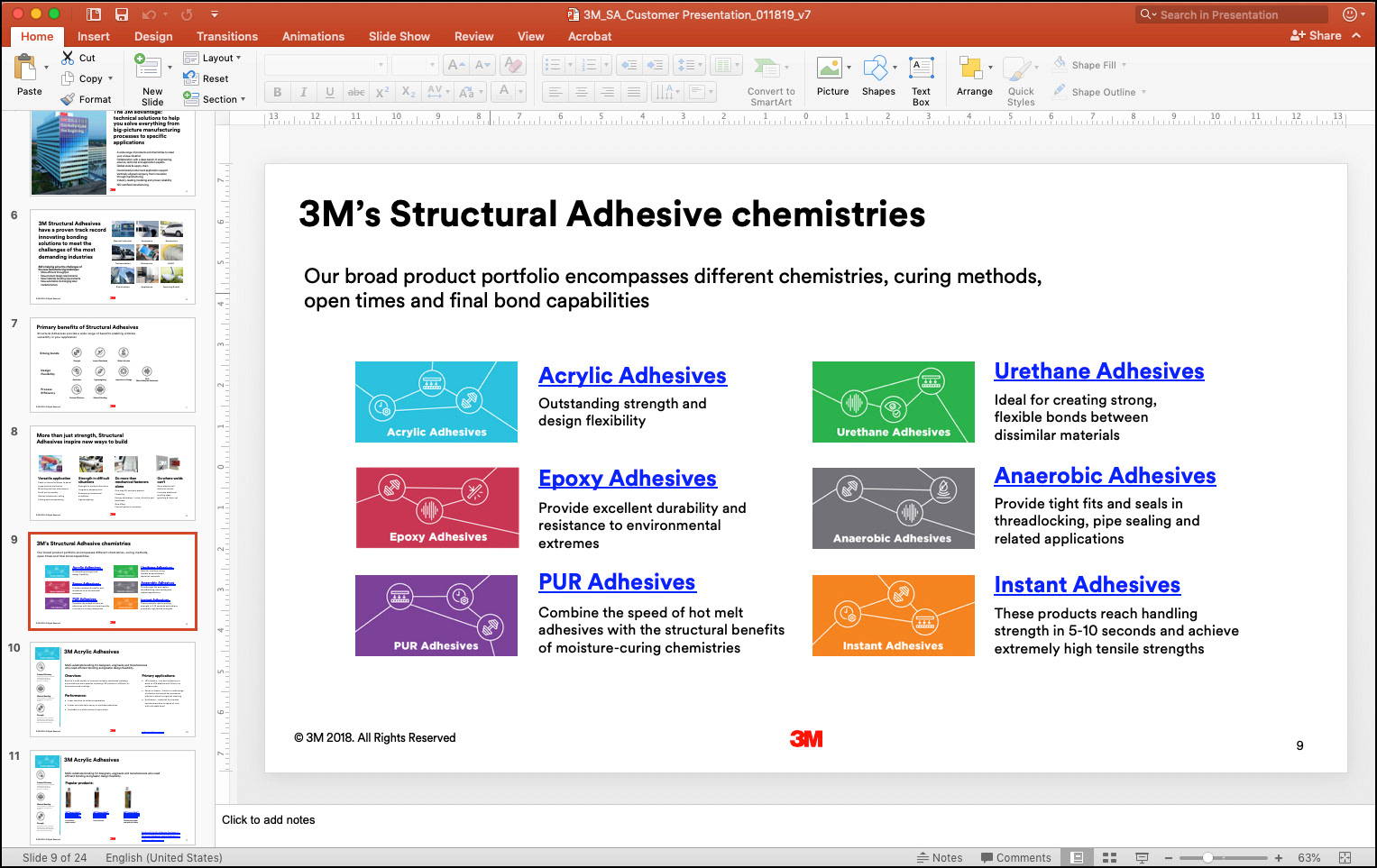Expand the Shape Fill dropdown
This screenshot has width=1377, height=868.
pos(1124,65)
